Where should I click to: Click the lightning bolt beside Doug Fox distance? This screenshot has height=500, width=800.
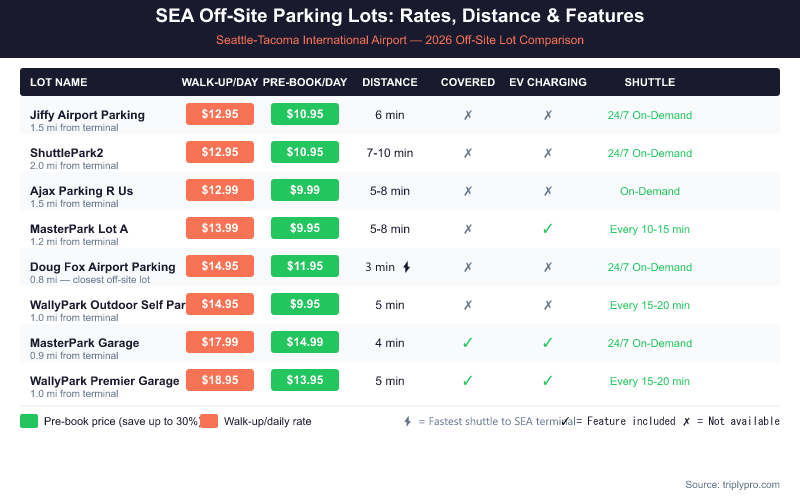[x=406, y=267]
